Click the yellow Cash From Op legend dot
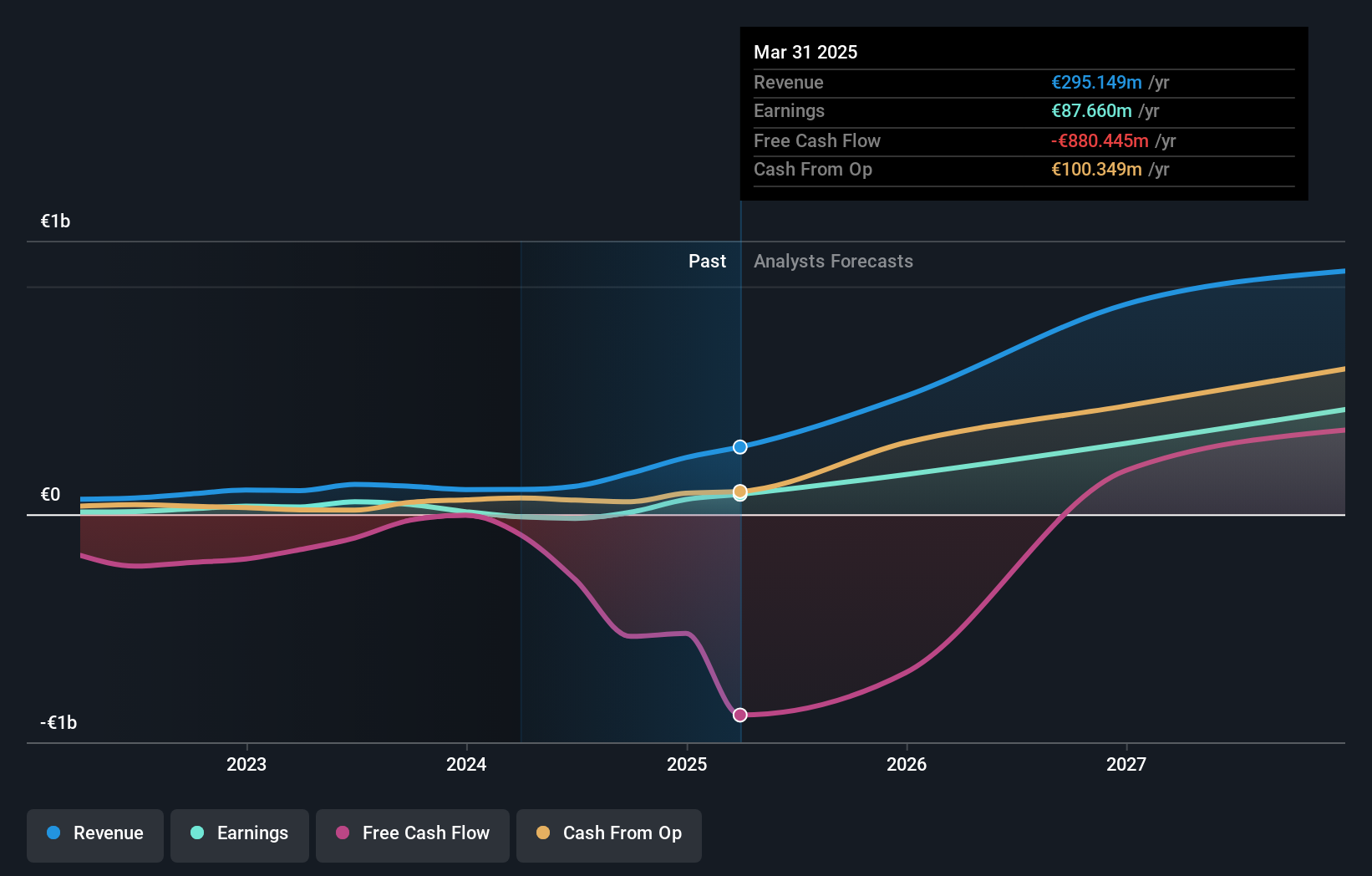 coord(543,833)
